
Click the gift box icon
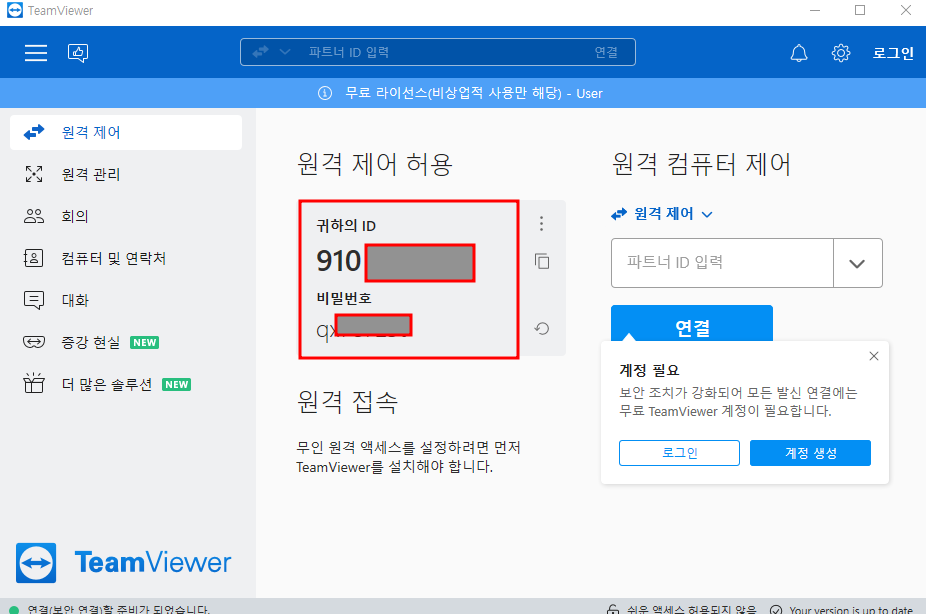34,384
